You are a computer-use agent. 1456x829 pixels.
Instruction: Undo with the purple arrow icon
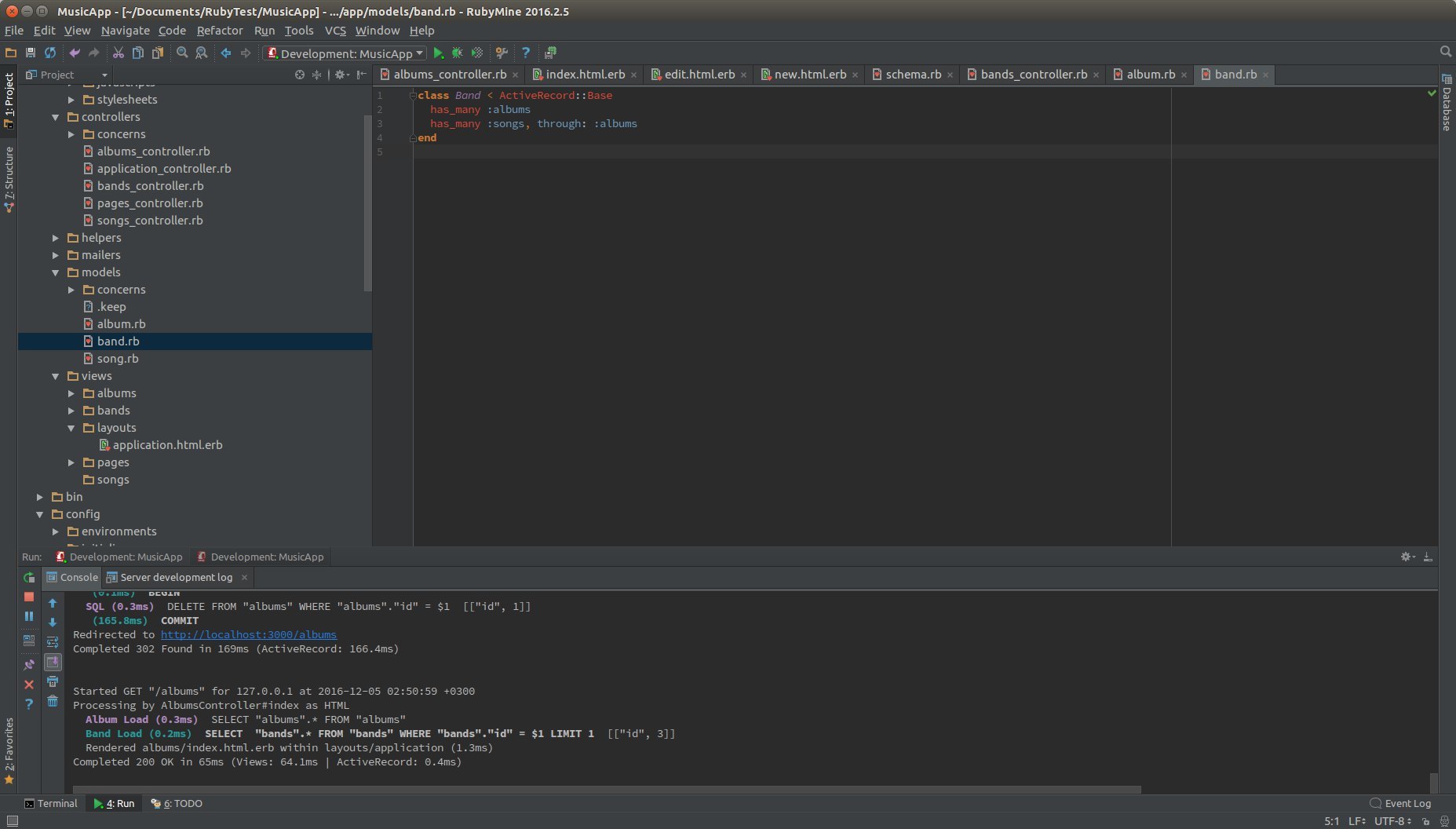point(75,53)
